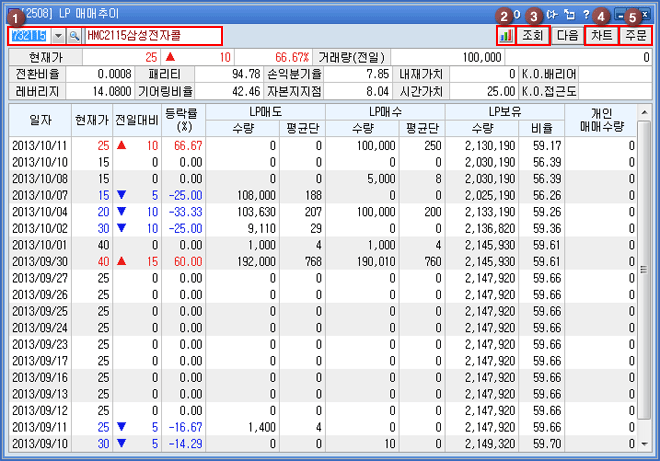The image size is (660, 461).
Task: Click the detach window icon in title bar
Action: [x=568, y=15]
